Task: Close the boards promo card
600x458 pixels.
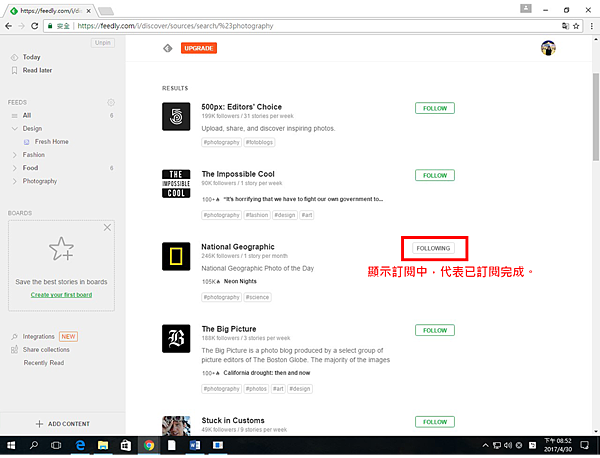Action: tap(107, 228)
